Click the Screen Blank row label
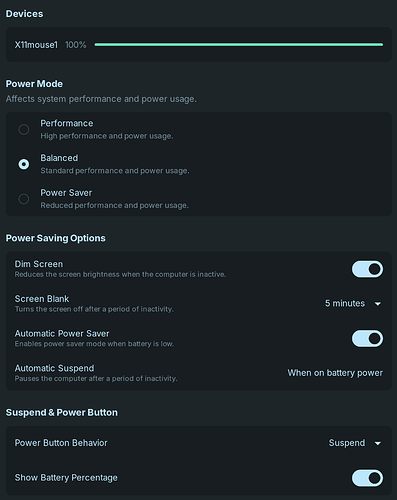Screen dimensions: 397x500 pos(42,299)
